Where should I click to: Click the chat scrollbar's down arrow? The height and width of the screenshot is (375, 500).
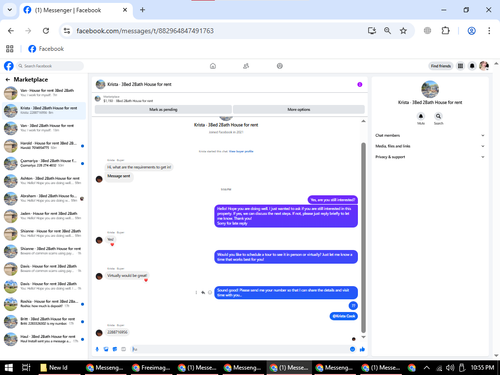click(x=363, y=337)
